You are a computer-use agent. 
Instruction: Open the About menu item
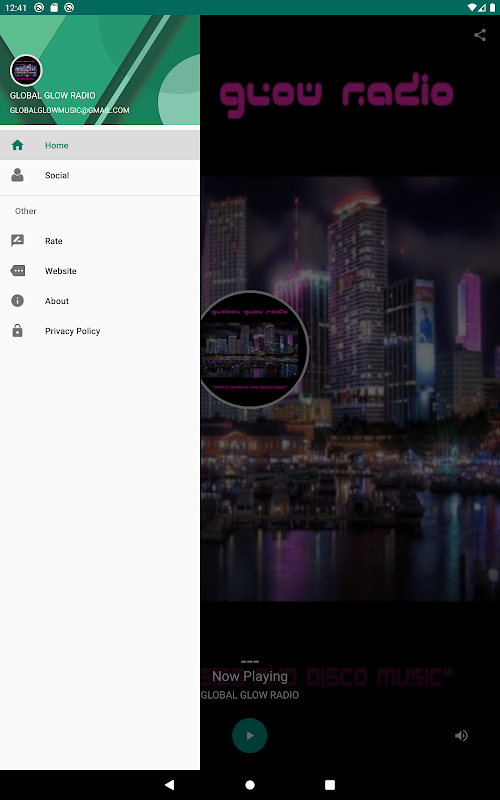point(99,301)
